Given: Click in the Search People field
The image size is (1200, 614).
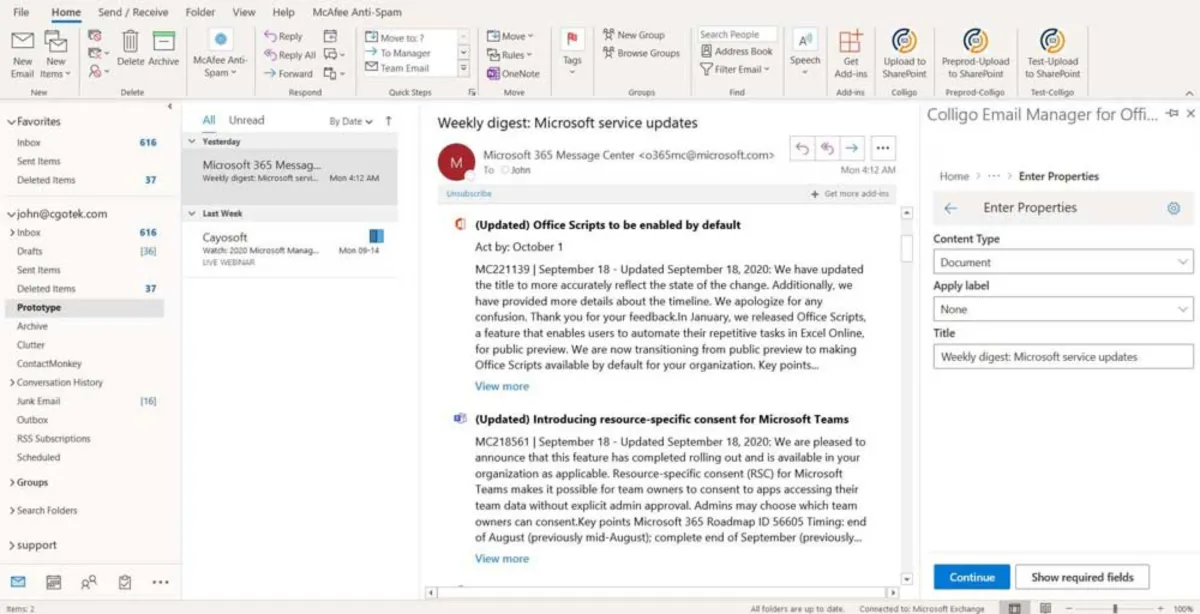Looking at the screenshot, I should (737, 34).
